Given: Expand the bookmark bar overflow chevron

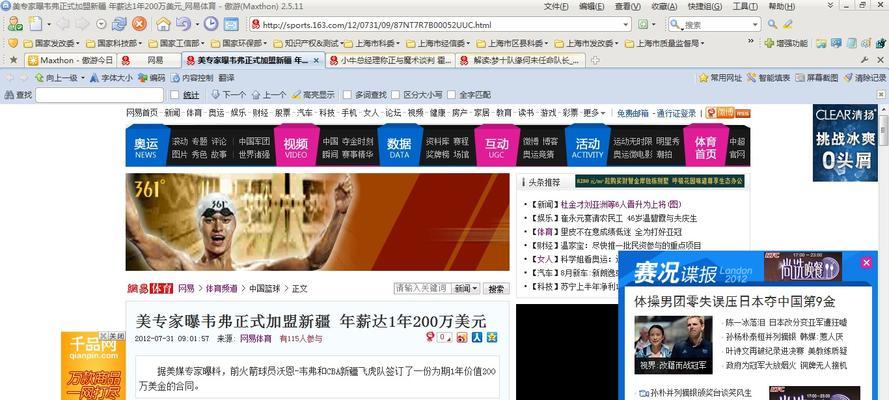Looking at the screenshot, I should pos(751,42).
